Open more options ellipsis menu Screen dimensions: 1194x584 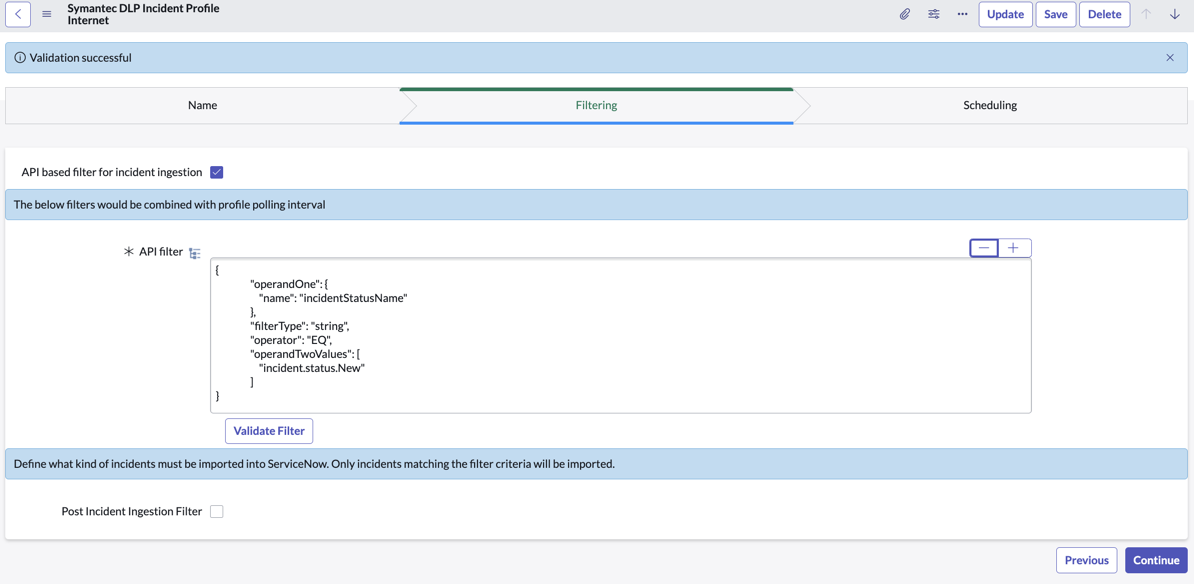coord(963,14)
